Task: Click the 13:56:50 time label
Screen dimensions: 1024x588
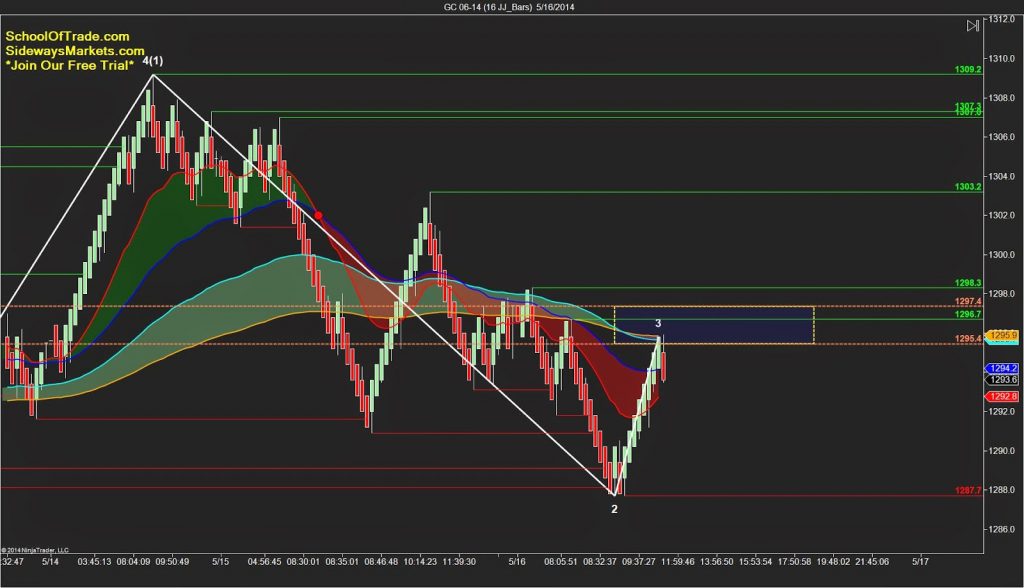Action: click(x=716, y=561)
